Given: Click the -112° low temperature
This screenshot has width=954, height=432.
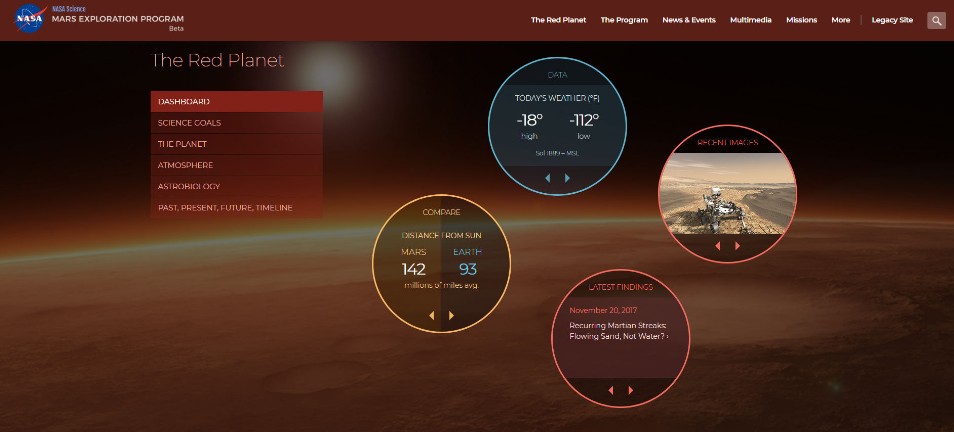Looking at the screenshot, I should pyautogui.click(x=584, y=120).
